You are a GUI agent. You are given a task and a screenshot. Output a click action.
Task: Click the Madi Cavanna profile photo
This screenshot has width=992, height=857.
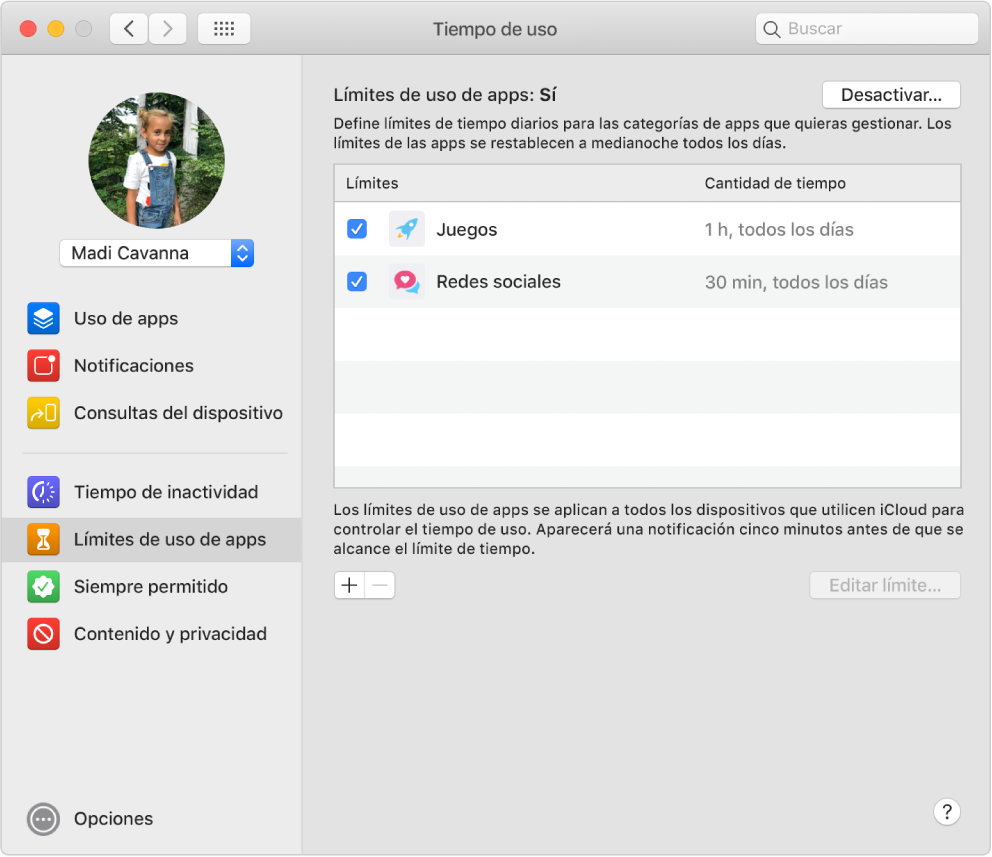tap(157, 161)
